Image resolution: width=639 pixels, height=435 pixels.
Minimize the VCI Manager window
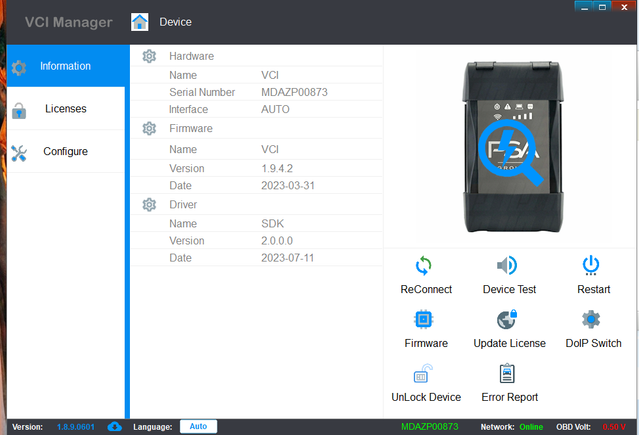(584, 7)
